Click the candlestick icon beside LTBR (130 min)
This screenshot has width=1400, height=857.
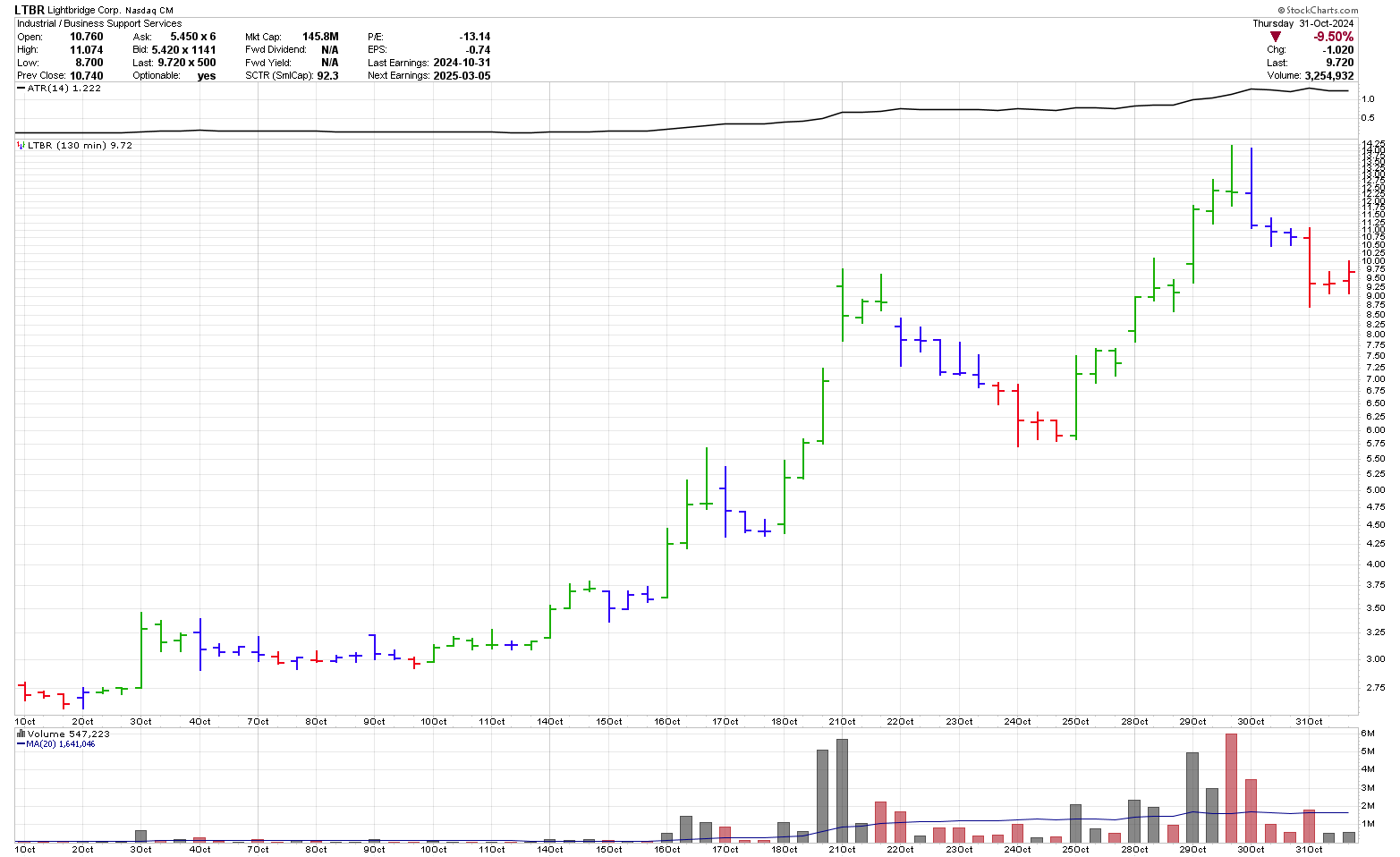tap(21, 145)
